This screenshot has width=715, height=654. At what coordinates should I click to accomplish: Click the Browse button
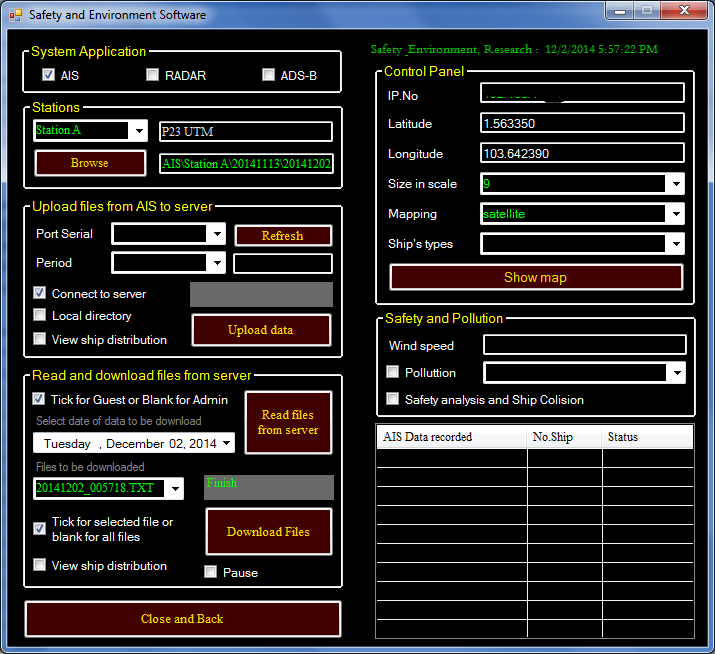tap(90, 163)
